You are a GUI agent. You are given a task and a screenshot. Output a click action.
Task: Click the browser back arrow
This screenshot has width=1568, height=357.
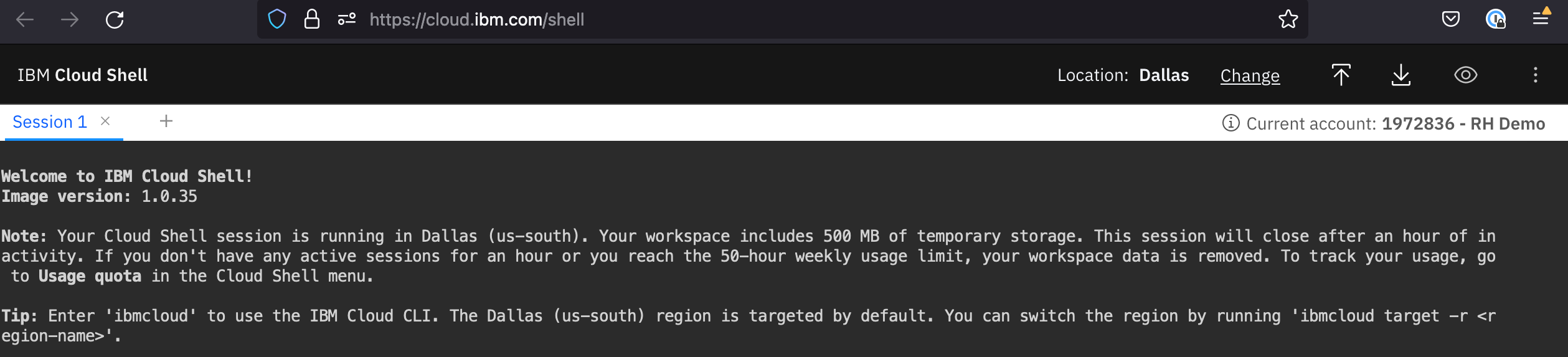click(x=25, y=20)
